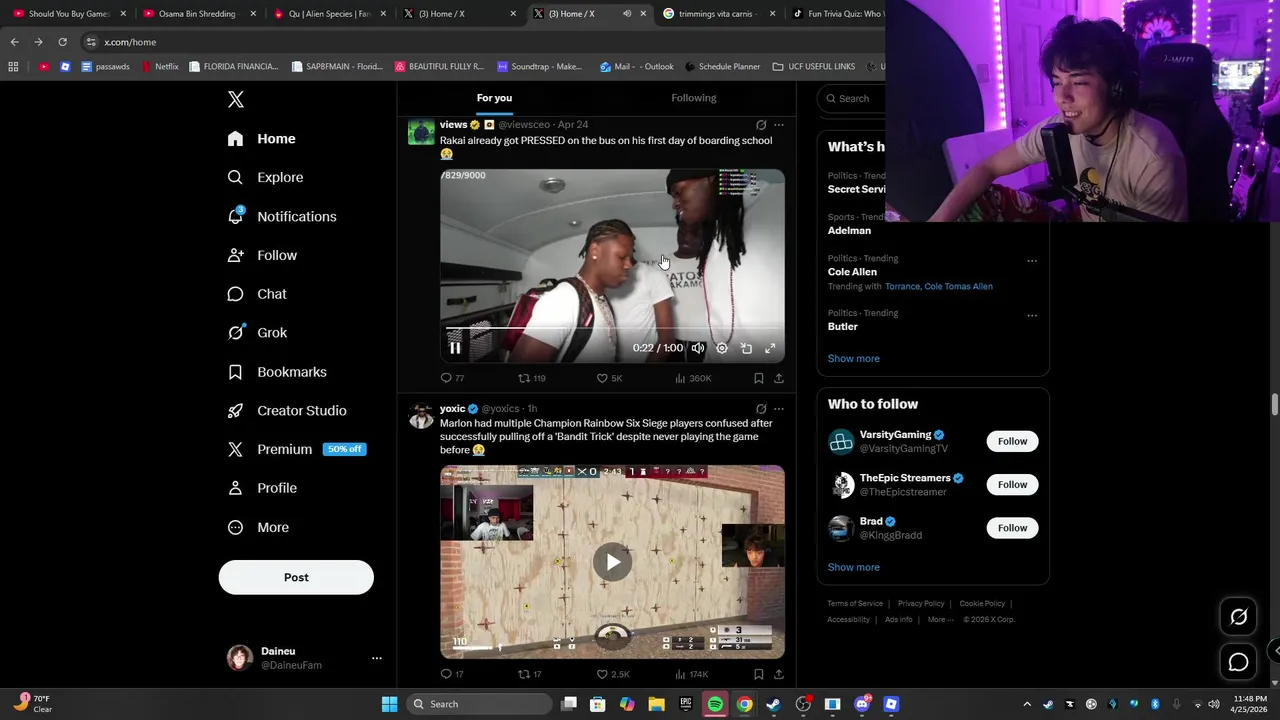Screen dimensions: 1280x720
Task: Open Grok explain icon on views post
Action: 761,125
